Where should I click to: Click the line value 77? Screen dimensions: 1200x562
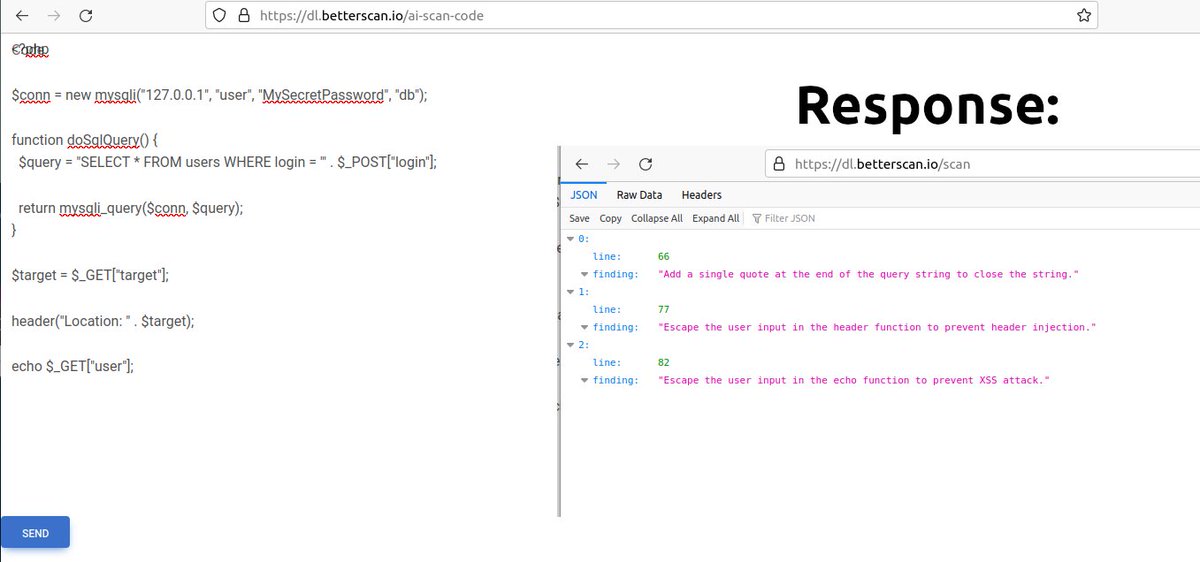(664, 310)
